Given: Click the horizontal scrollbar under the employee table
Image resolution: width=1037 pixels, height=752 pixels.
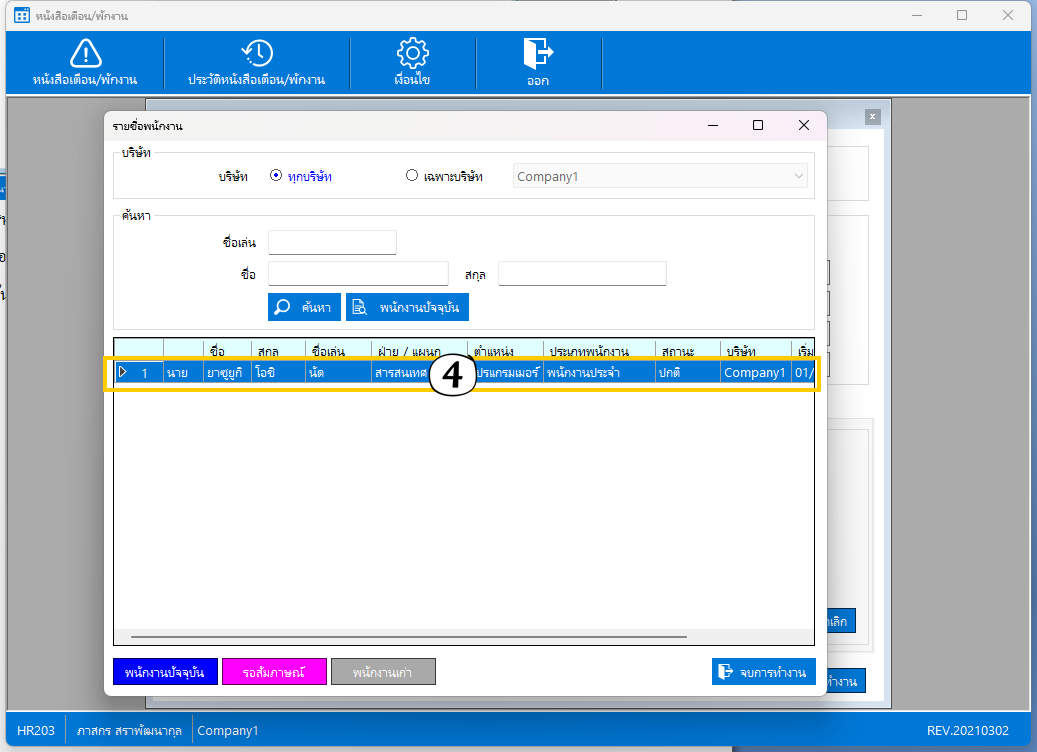Looking at the screenshot, I should tap(408, 636).
